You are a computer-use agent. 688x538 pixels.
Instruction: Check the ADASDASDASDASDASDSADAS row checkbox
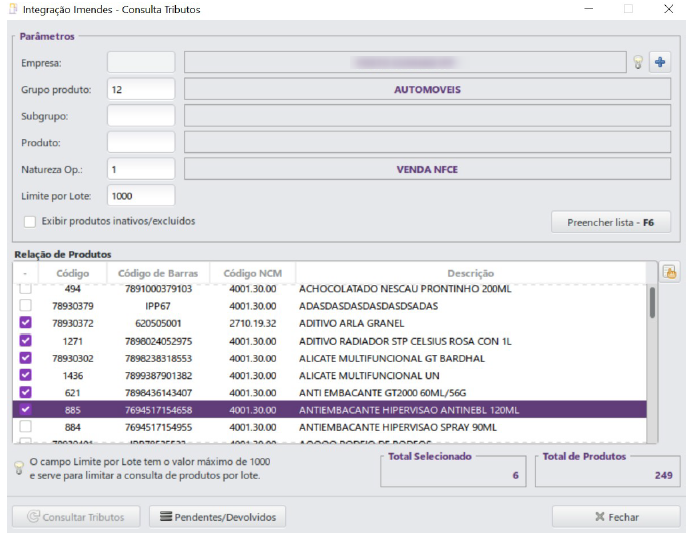(x=25, y=305)
